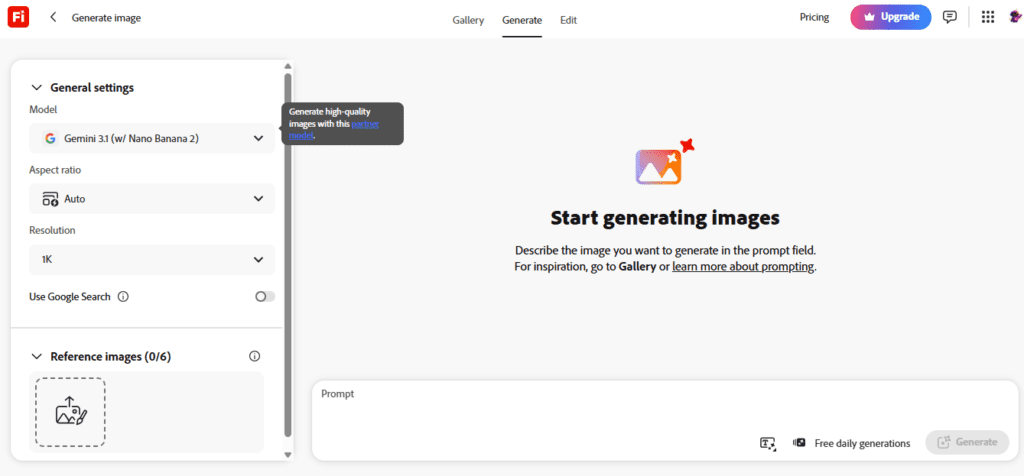
Task: Open the Model dropdown Gemini 3.1
Action: click(152, 138)
